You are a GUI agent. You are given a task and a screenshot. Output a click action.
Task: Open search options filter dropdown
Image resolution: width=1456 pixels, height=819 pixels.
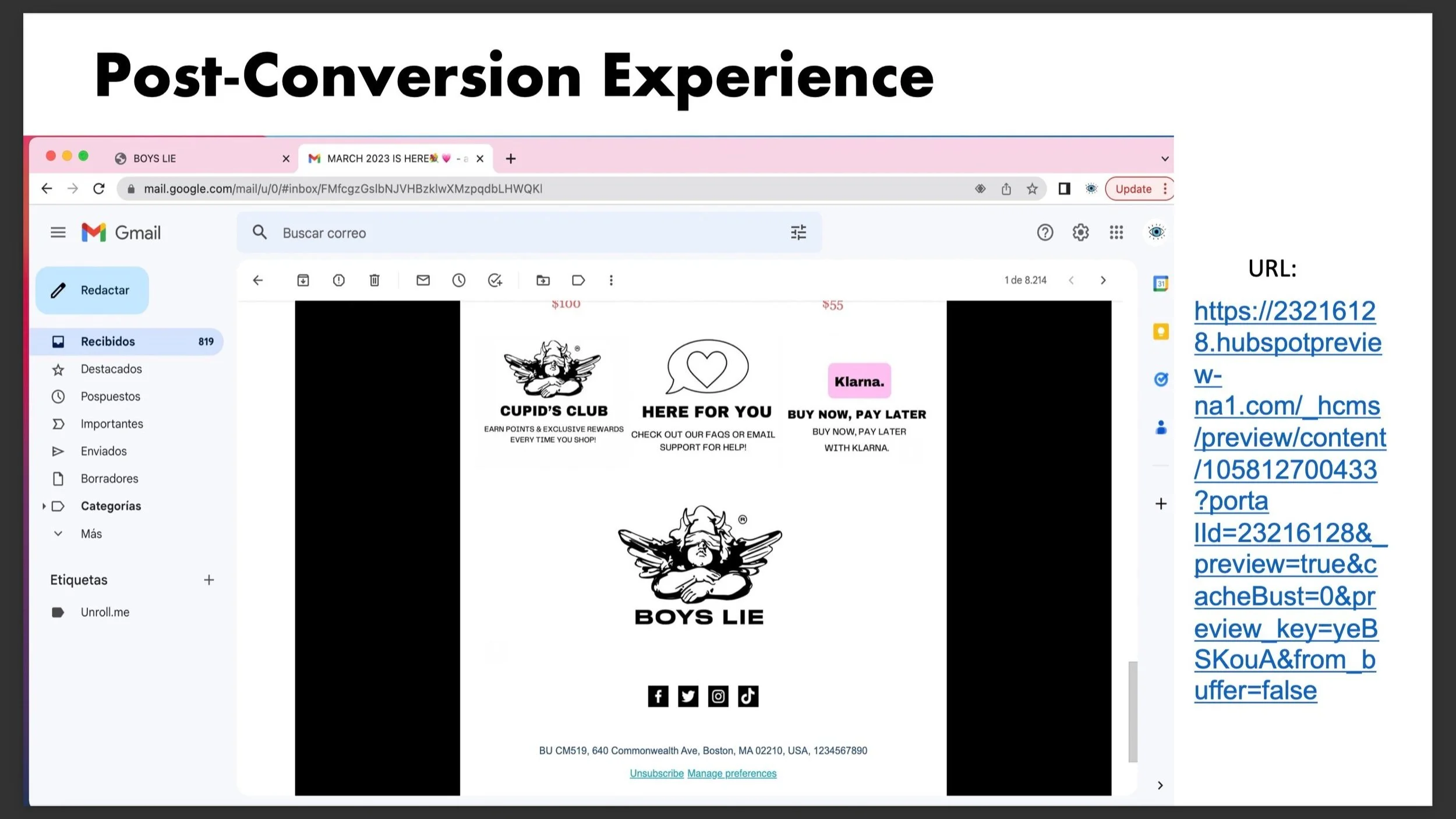798,232
